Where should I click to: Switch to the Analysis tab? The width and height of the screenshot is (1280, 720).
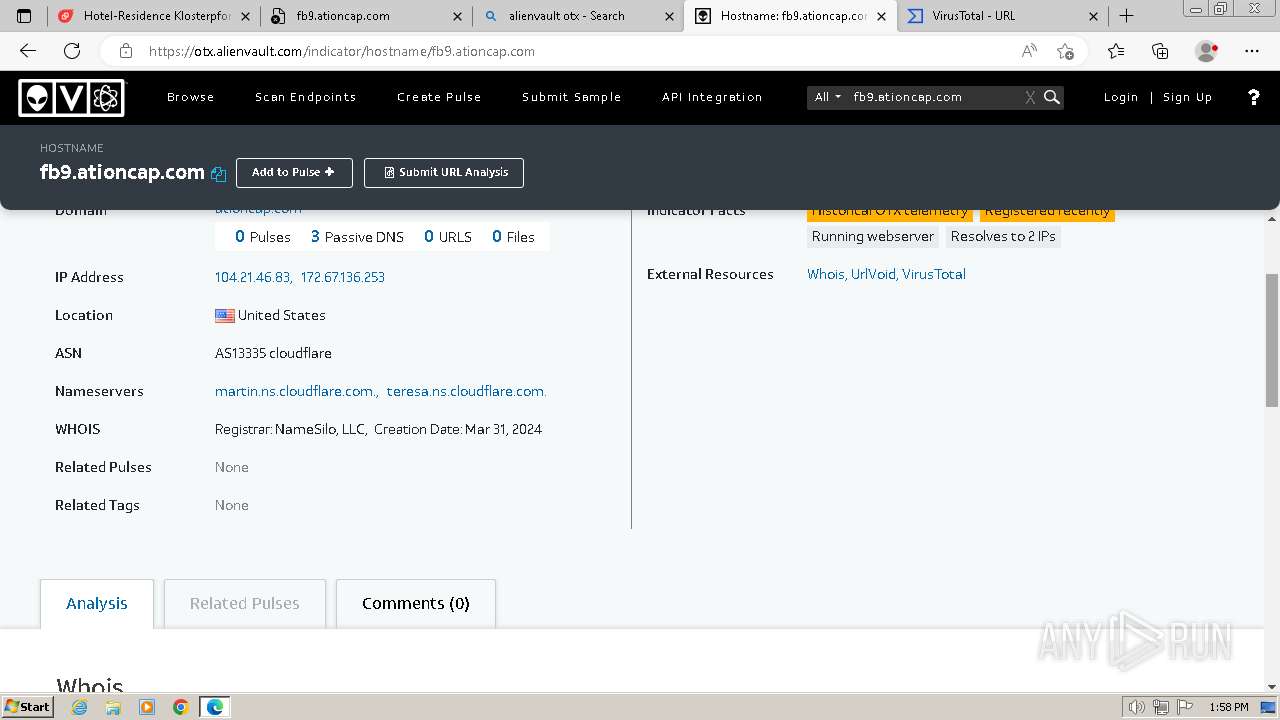(x=97, y=603)
